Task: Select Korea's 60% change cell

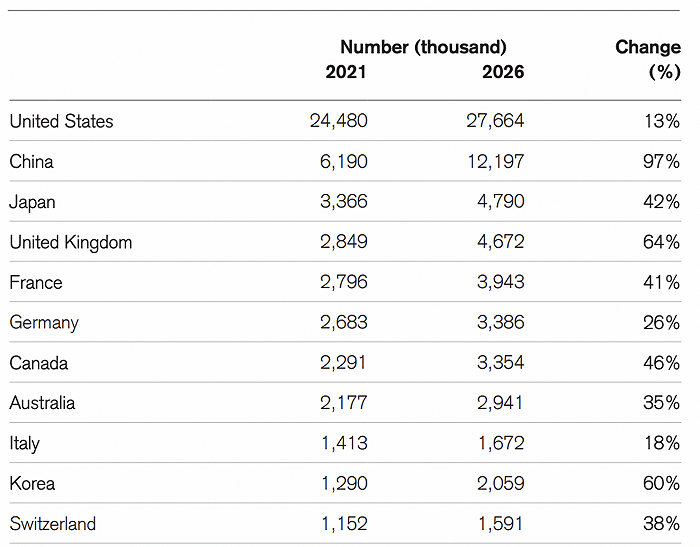Action: click(x=660, y=484)
